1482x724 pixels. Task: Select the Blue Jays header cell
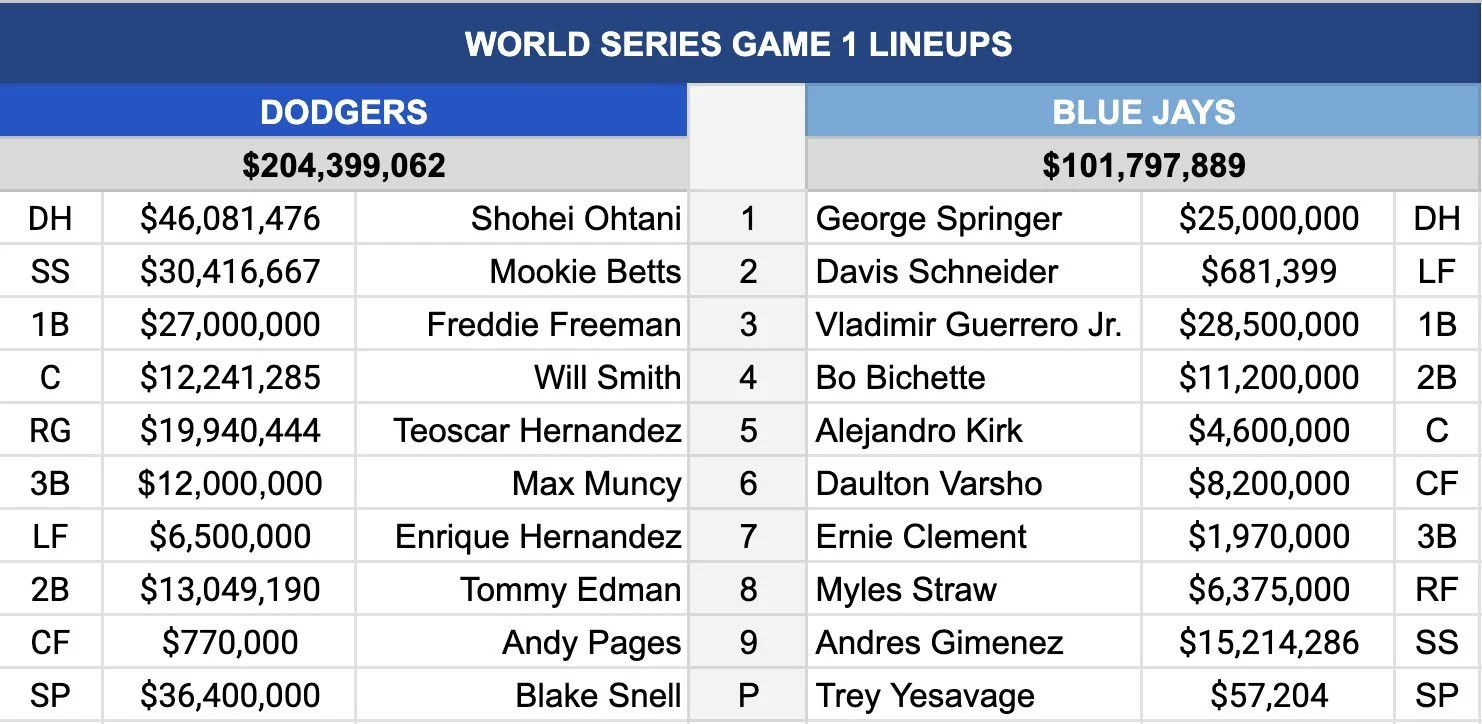point(1143,112)
